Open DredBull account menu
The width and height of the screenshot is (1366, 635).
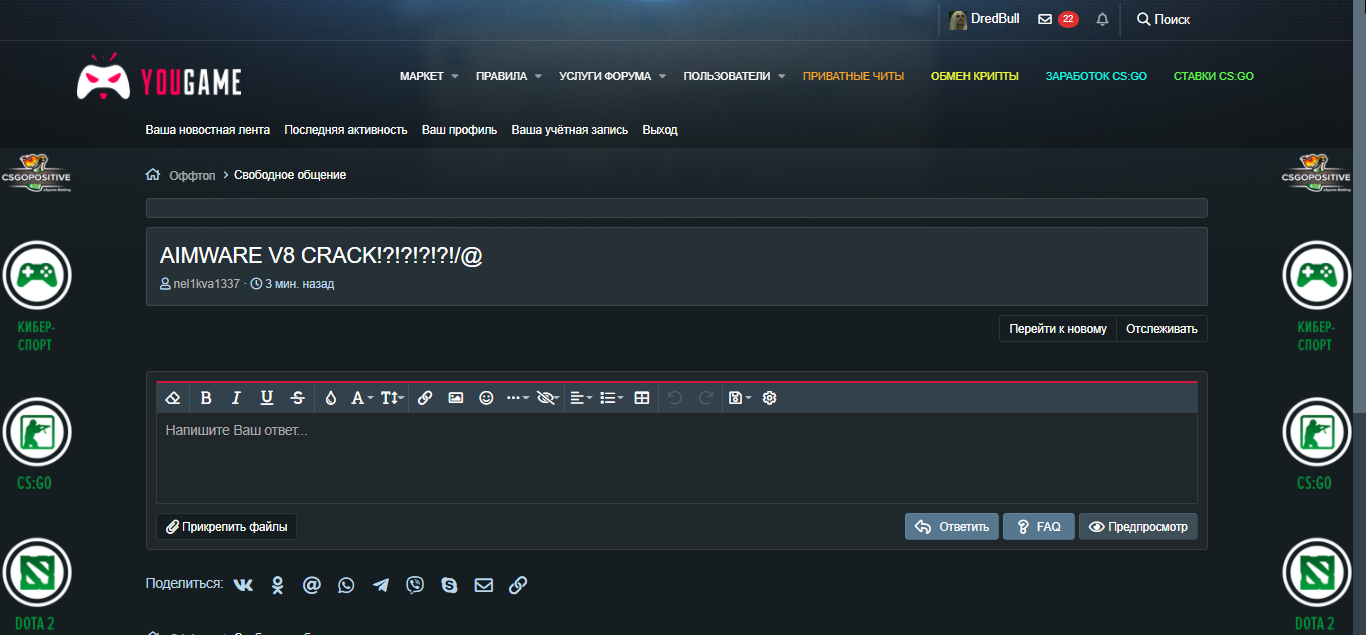point(984,19)
